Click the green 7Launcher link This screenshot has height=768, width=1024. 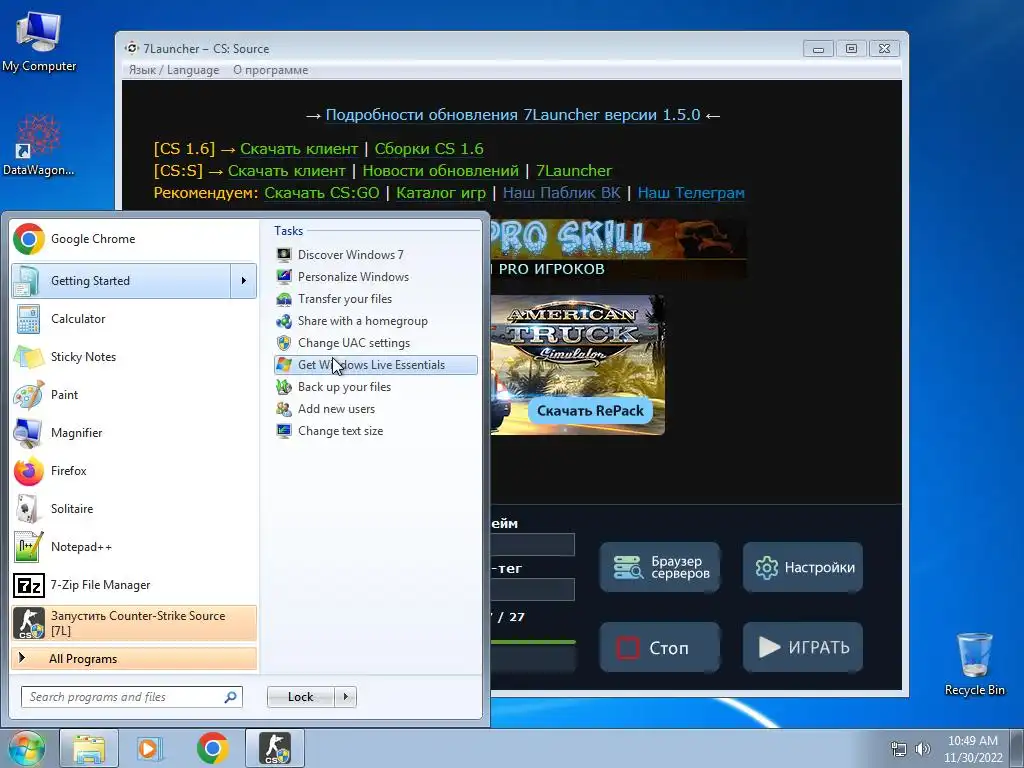coord(574,171)
